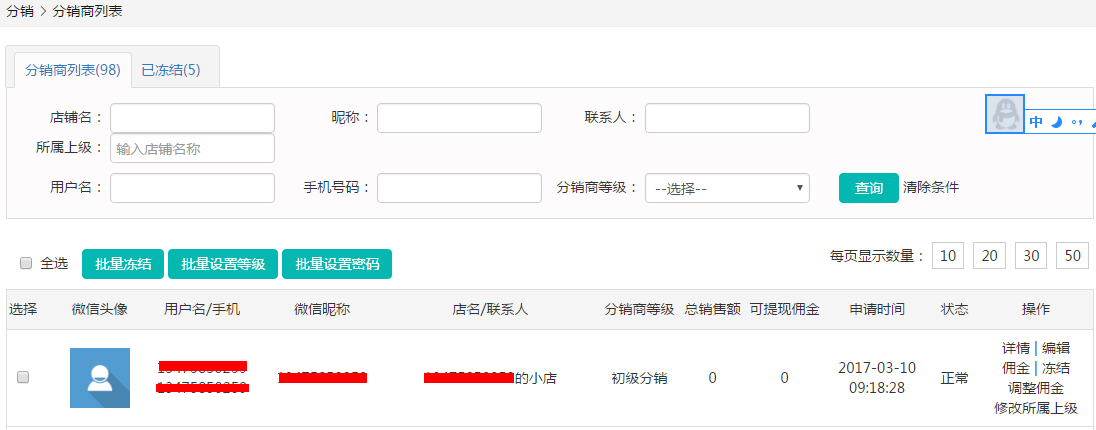Click the distributor's WeChat avatar image

pyautogui.click(x=99, y=378)
